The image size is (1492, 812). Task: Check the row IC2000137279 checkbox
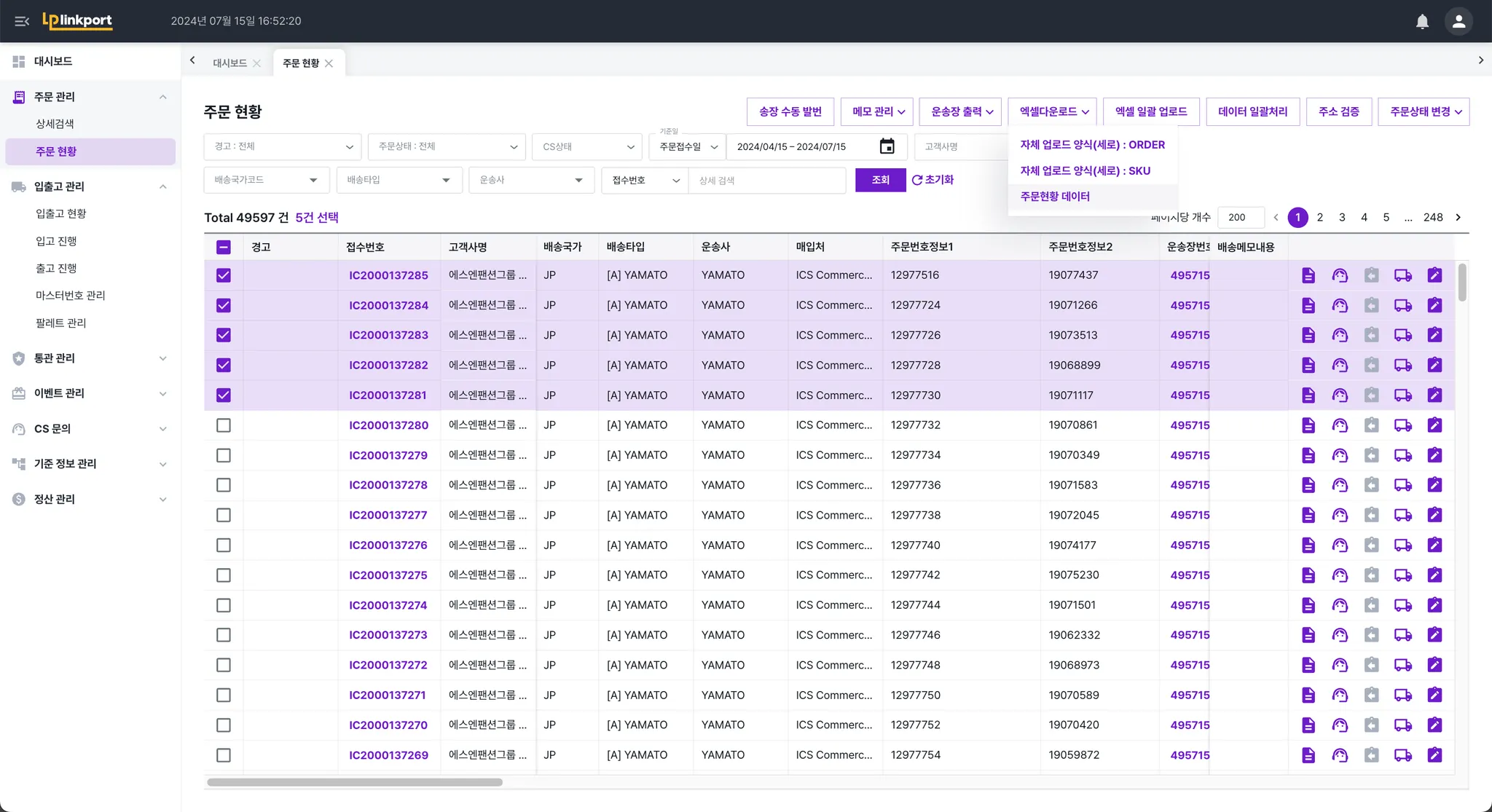click(224, 455)
